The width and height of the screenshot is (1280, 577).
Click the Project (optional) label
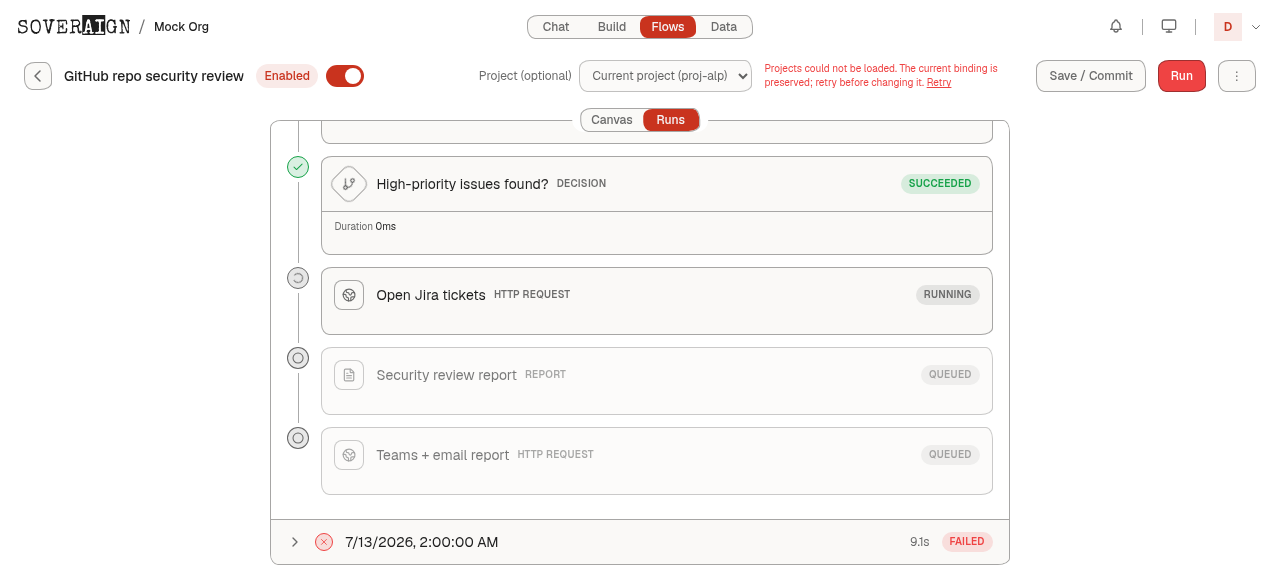click(x=525, y=76)
